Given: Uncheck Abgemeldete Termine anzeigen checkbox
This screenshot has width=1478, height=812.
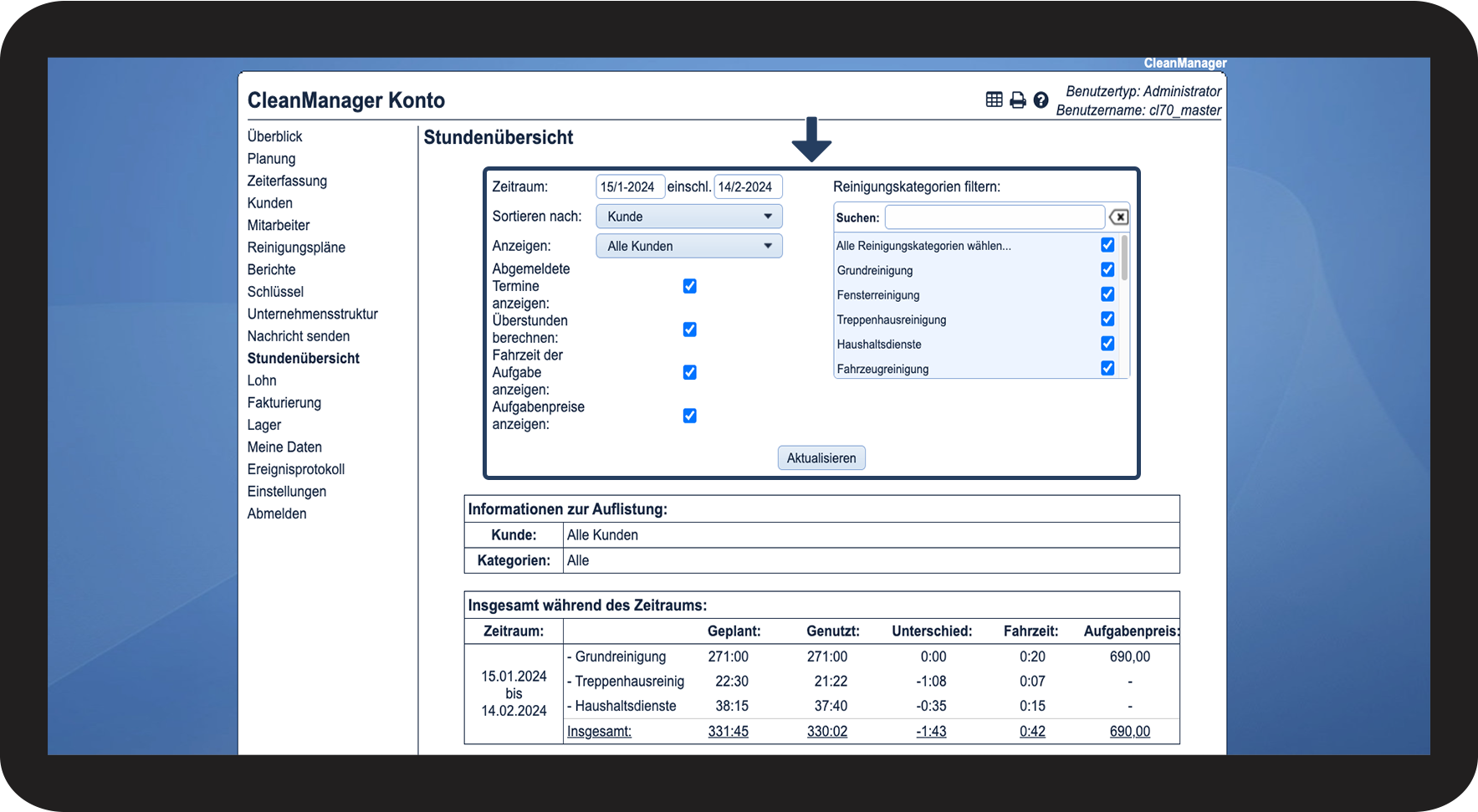Looking at the screenshot, I should 689,286.
